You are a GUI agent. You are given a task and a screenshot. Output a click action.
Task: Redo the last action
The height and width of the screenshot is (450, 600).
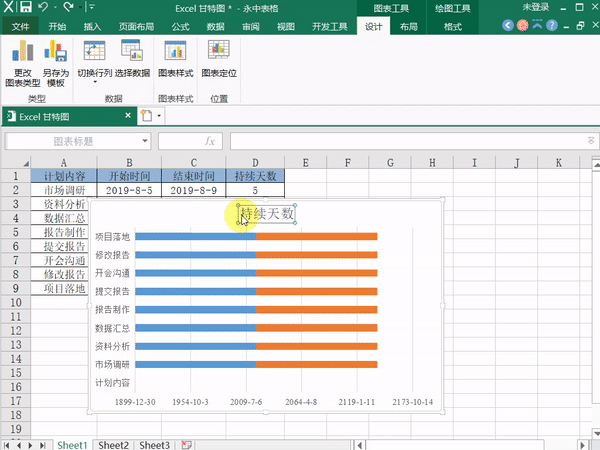point(68,7)
